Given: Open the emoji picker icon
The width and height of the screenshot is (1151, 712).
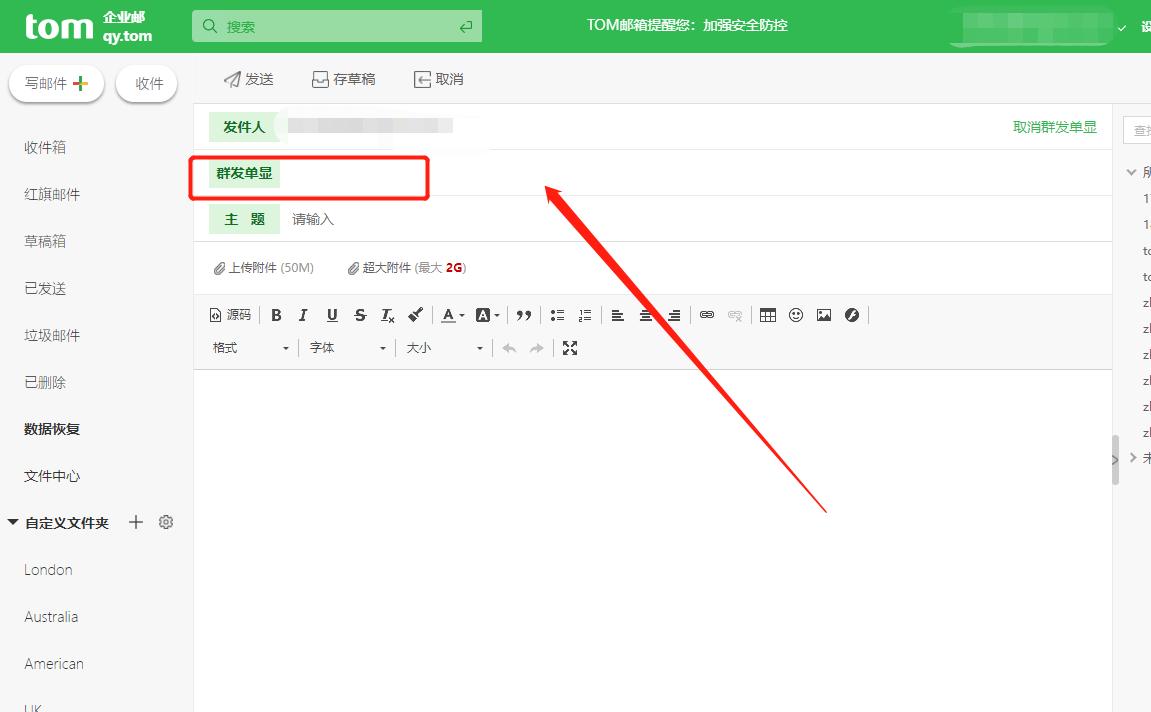Looking at the screenshot, I should 795,314.
